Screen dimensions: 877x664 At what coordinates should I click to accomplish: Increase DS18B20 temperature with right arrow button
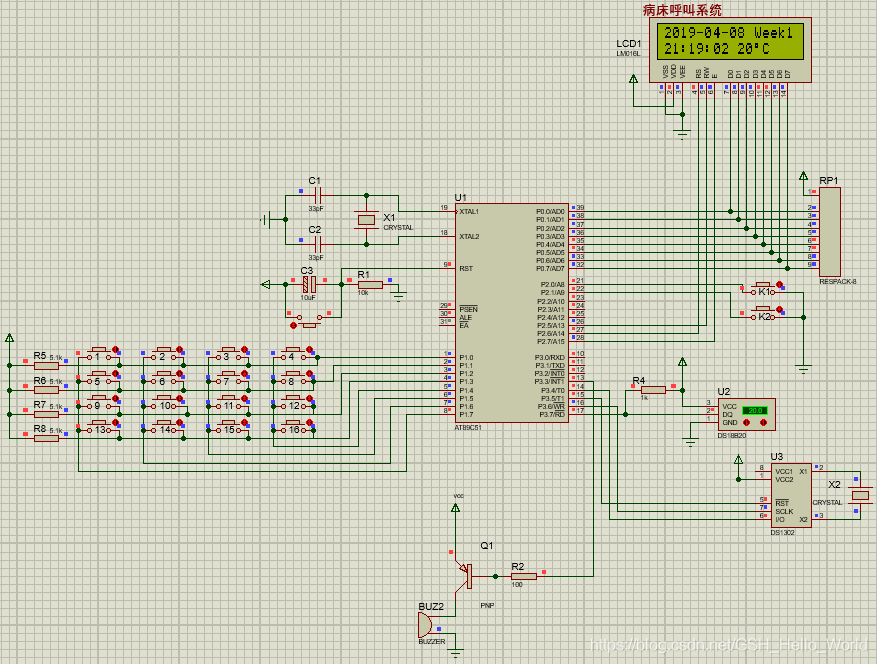763,423
